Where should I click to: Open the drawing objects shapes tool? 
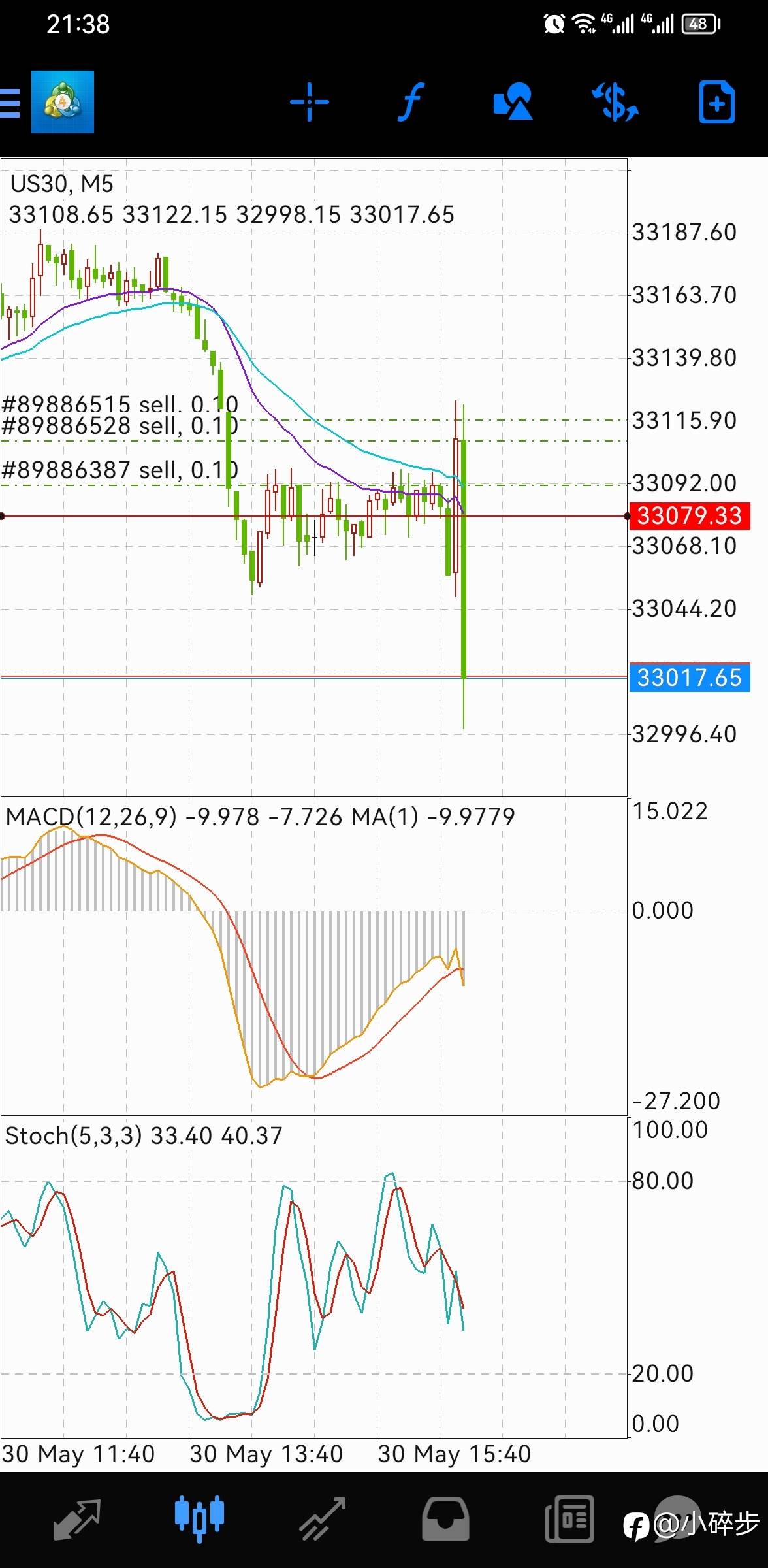[513, 101]
